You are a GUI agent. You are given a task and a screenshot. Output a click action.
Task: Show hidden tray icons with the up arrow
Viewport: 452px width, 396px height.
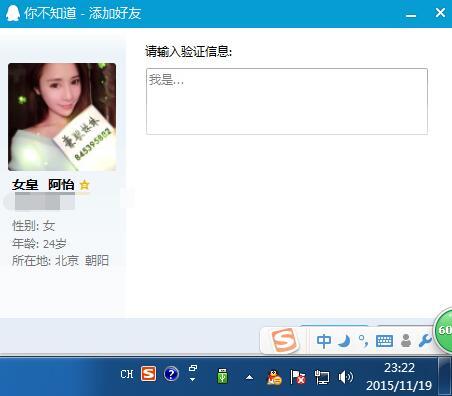pyautogui.click(x=249, y=377)
